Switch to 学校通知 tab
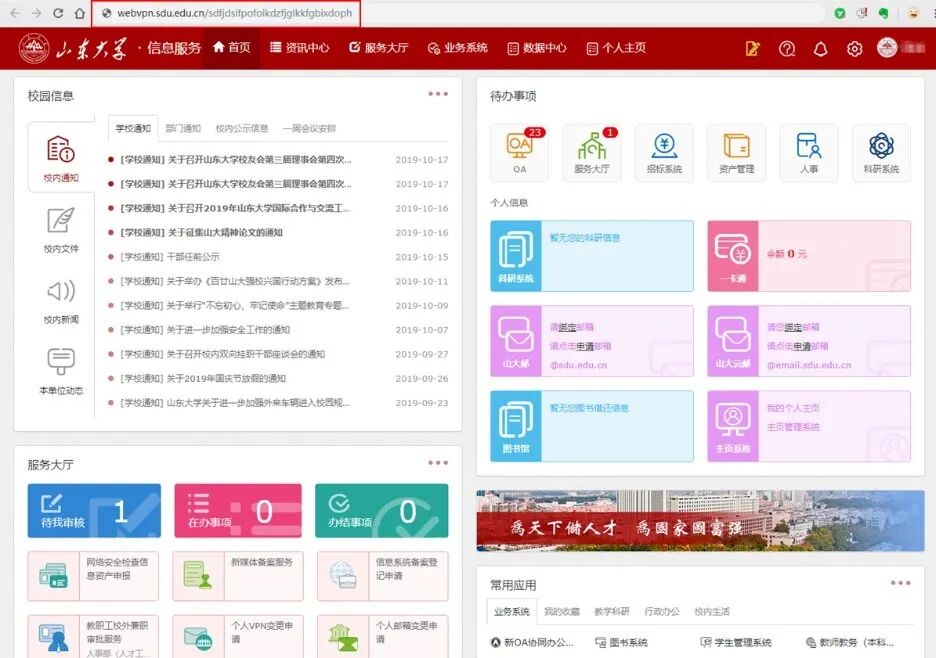Screen dimensions: 936x658 133,128
